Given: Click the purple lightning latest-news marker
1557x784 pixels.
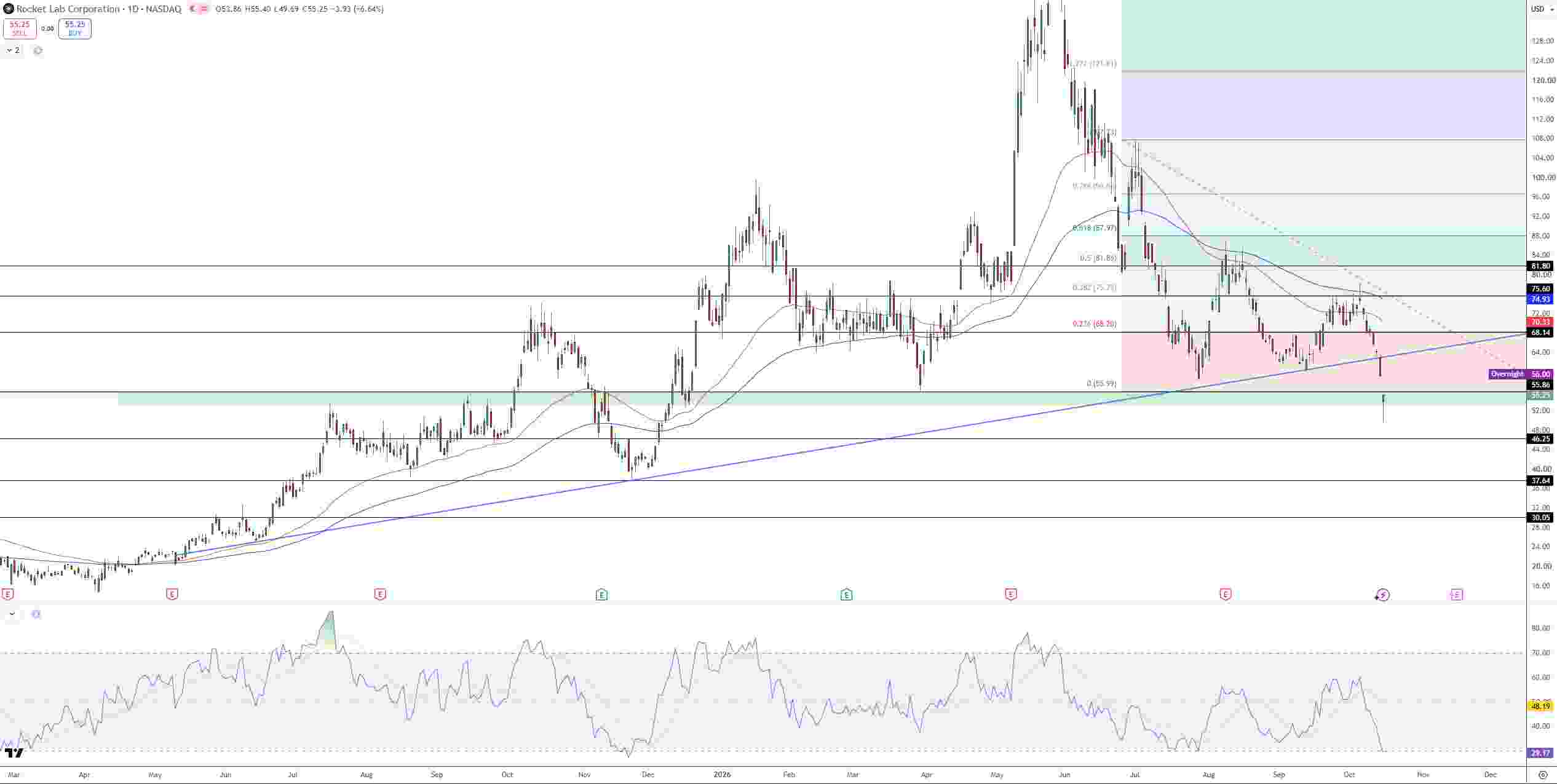Looking at the screenshot, I should 1383,595.
